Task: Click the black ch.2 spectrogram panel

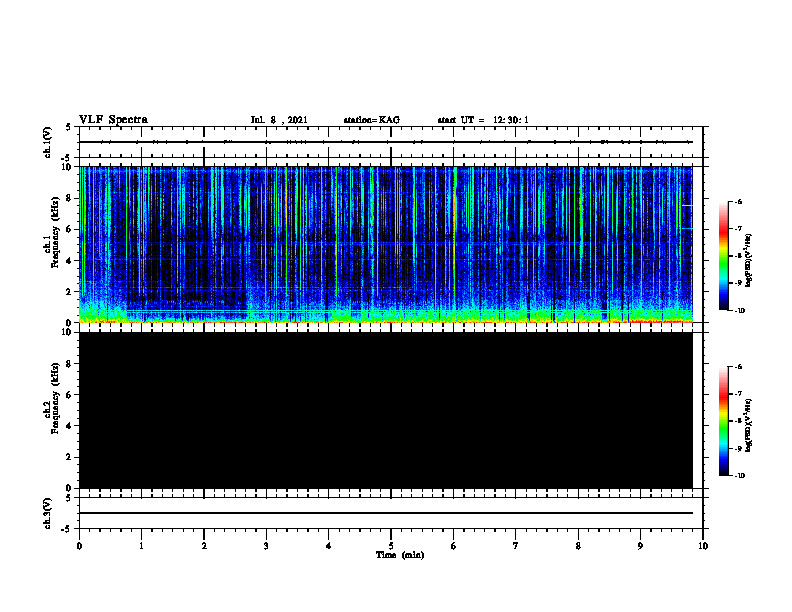Action: click(386, 410)
